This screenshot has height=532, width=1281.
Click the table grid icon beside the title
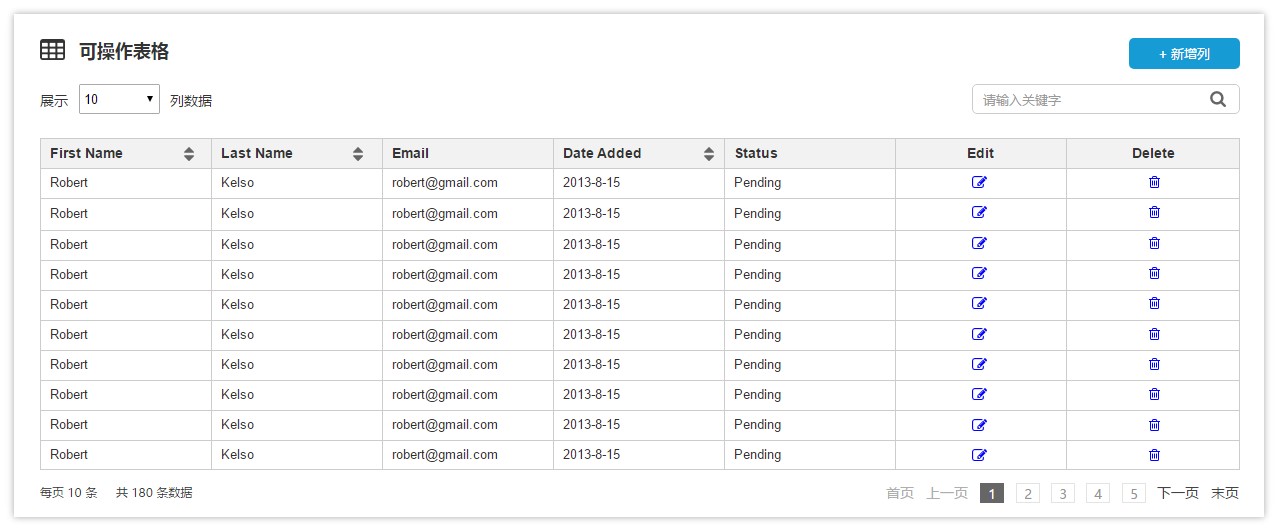coord(52,50)
